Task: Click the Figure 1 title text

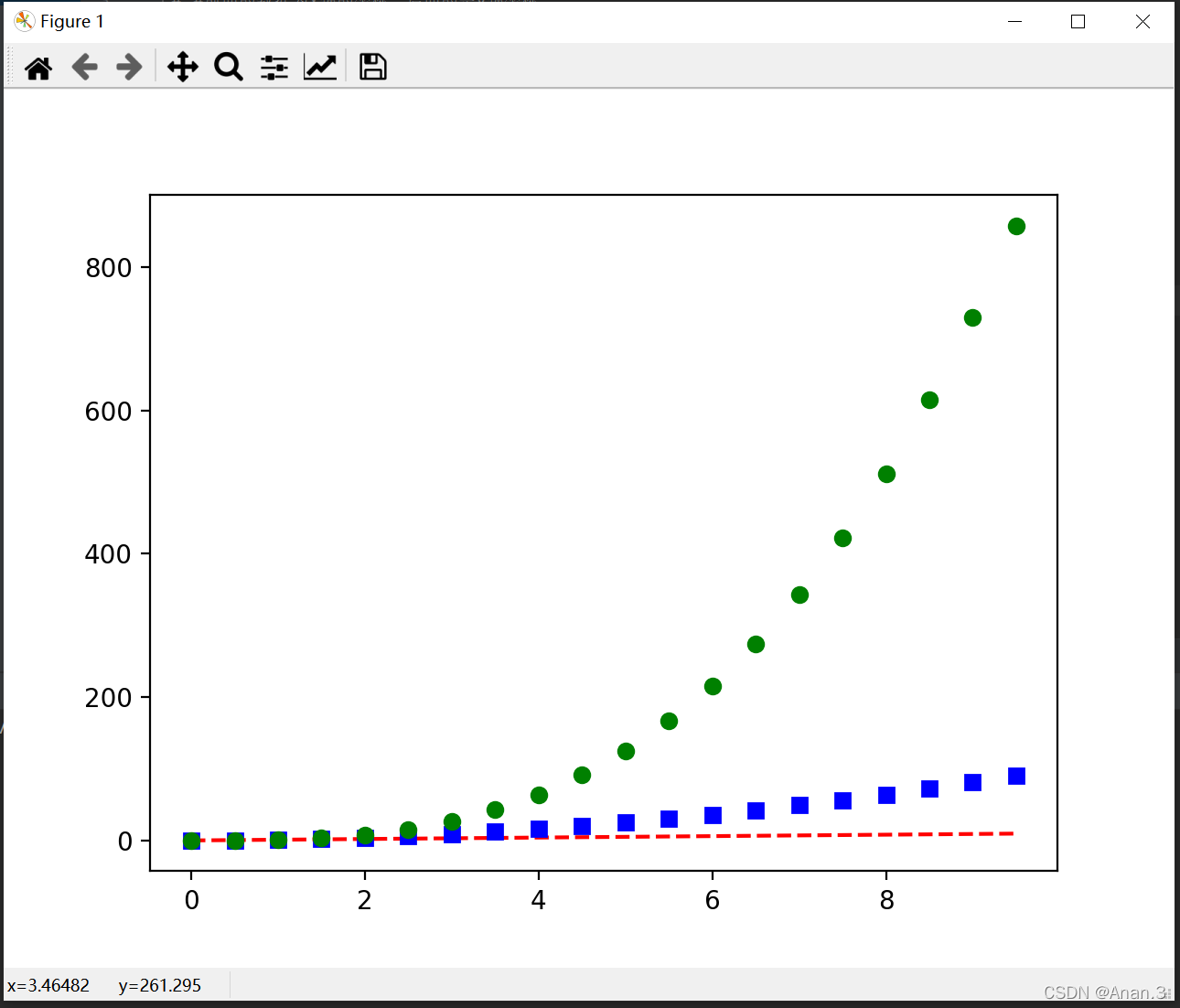Action: pyautogui.click(x=72, y=21)
